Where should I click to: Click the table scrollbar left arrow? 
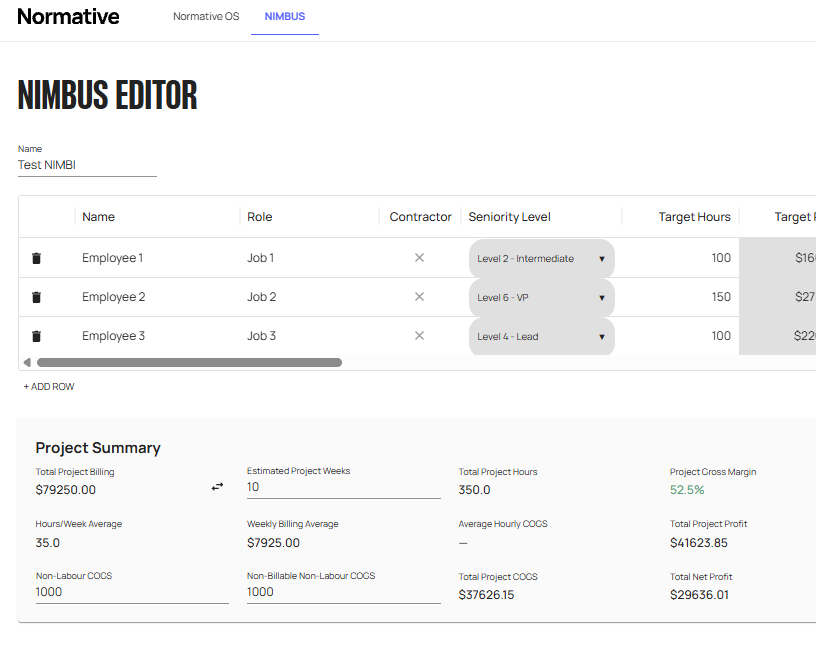27,363
